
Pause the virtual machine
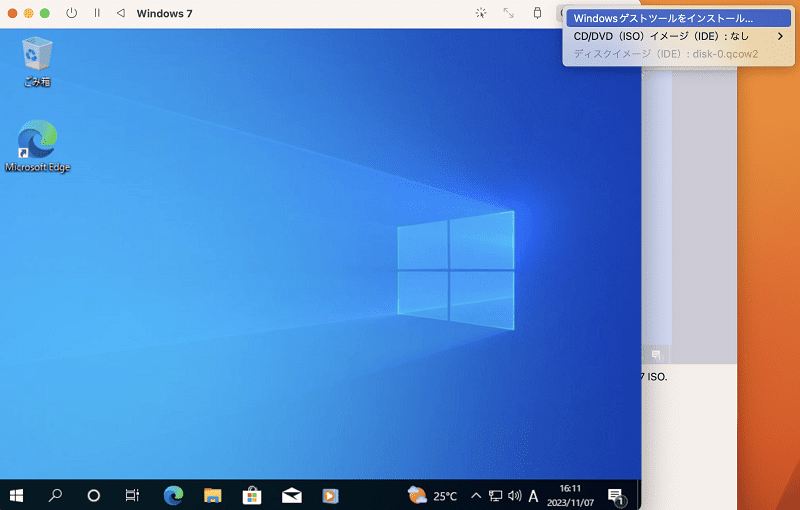(x=97, y=13)
